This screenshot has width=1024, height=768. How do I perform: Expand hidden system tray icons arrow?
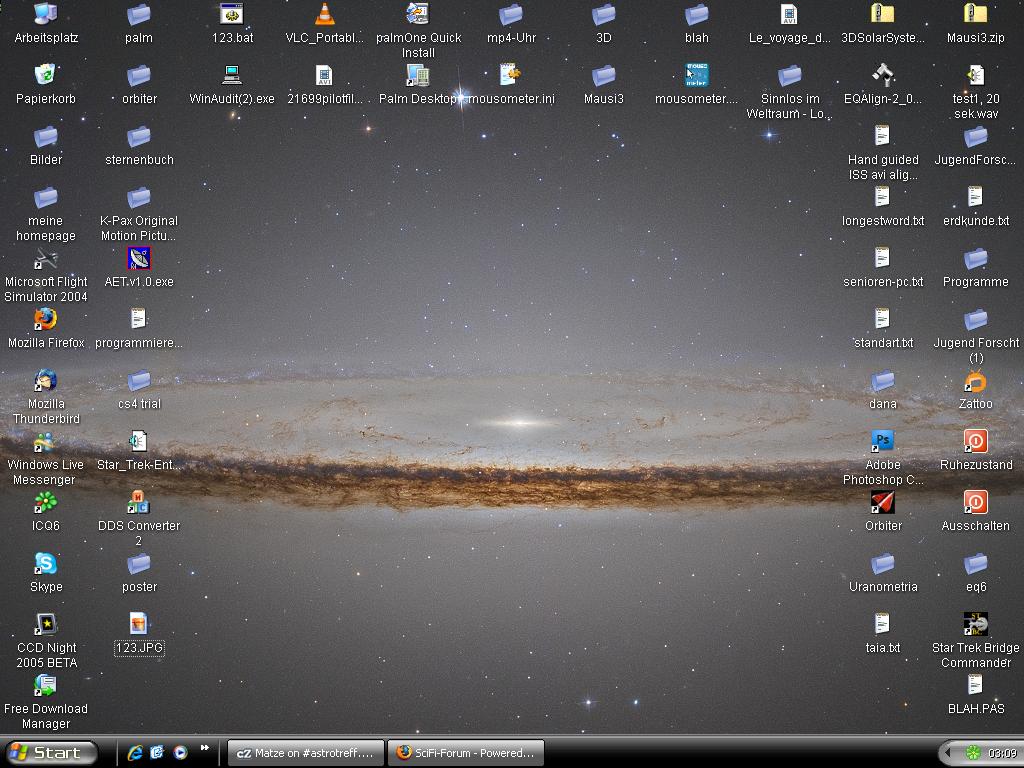pos(948,753)
